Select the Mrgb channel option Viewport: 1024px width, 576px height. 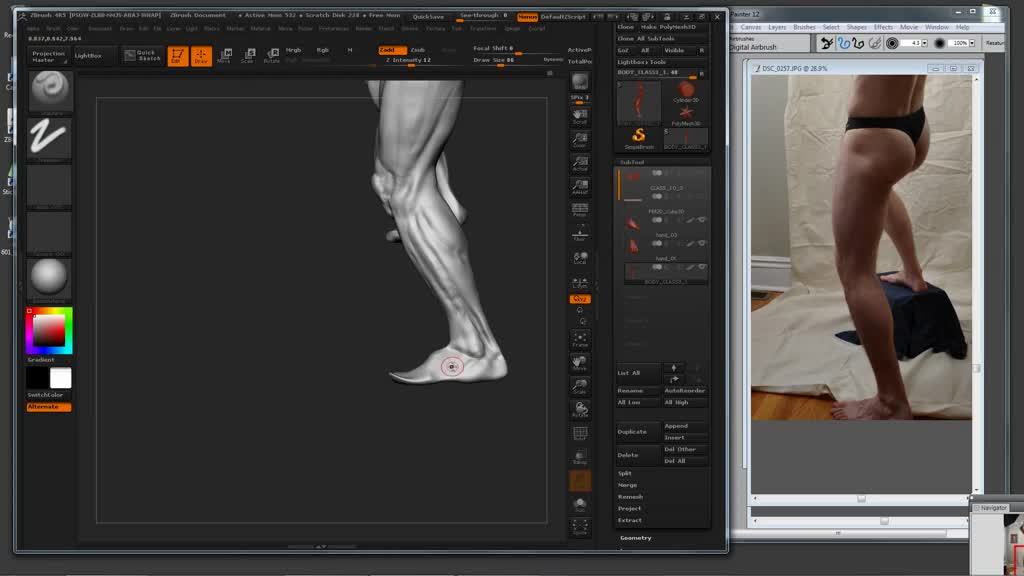pos(294,50)
